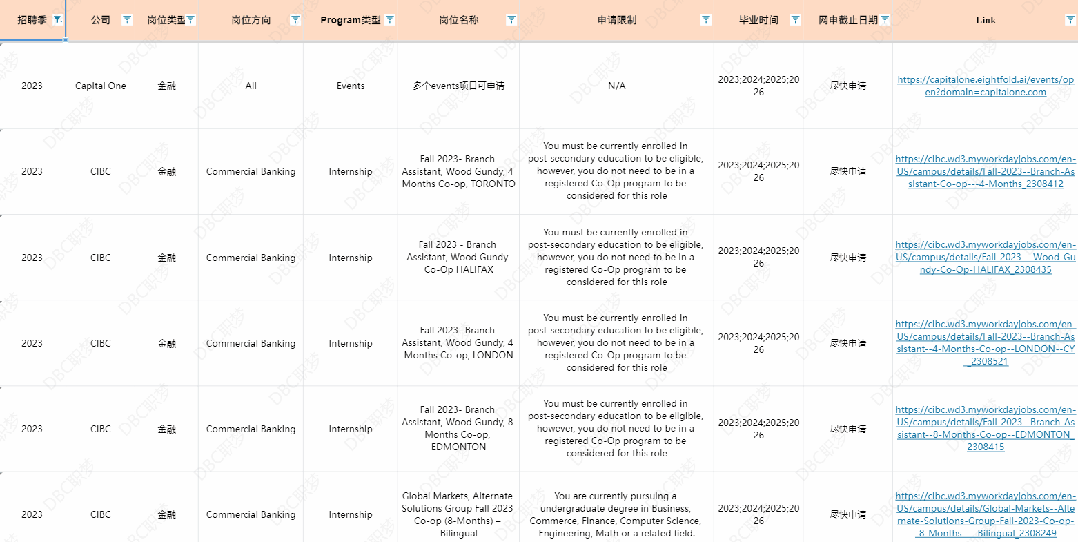Select the Events program type cell
This screenshot has width=1078, height=542.
coord(351,86)
